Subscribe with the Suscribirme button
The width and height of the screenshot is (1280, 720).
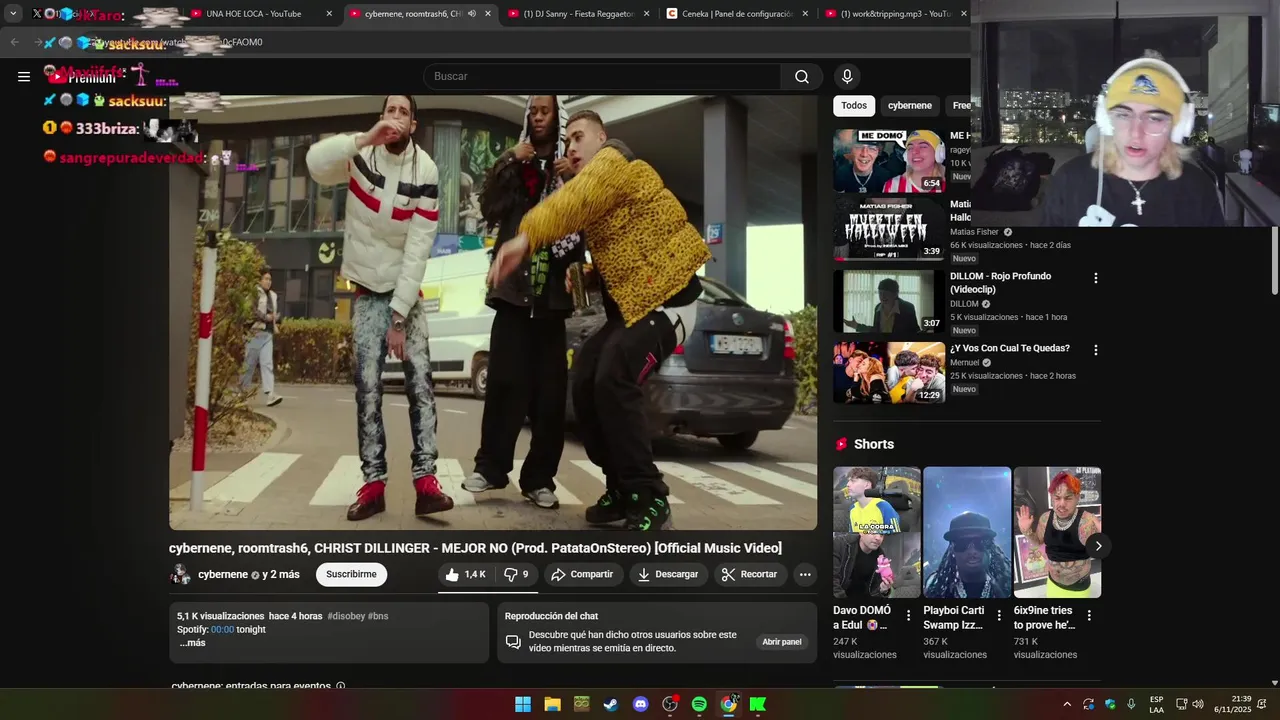tap(351, 574)
